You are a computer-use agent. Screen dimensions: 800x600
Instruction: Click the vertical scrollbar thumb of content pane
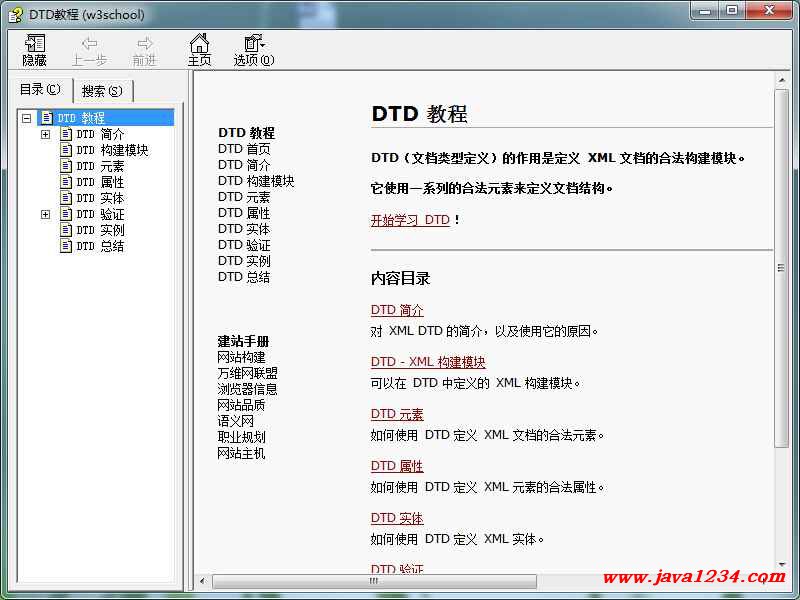pyautogui.click(x=781, y=268)
